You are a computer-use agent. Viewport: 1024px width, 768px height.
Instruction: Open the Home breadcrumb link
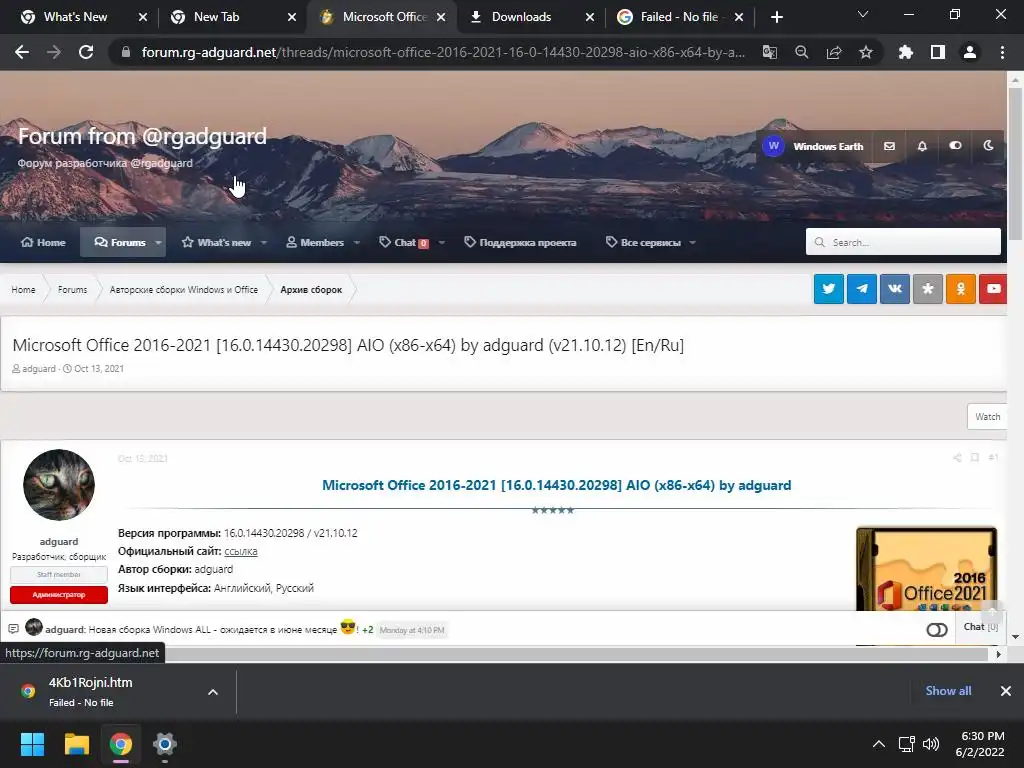(24, 289)
